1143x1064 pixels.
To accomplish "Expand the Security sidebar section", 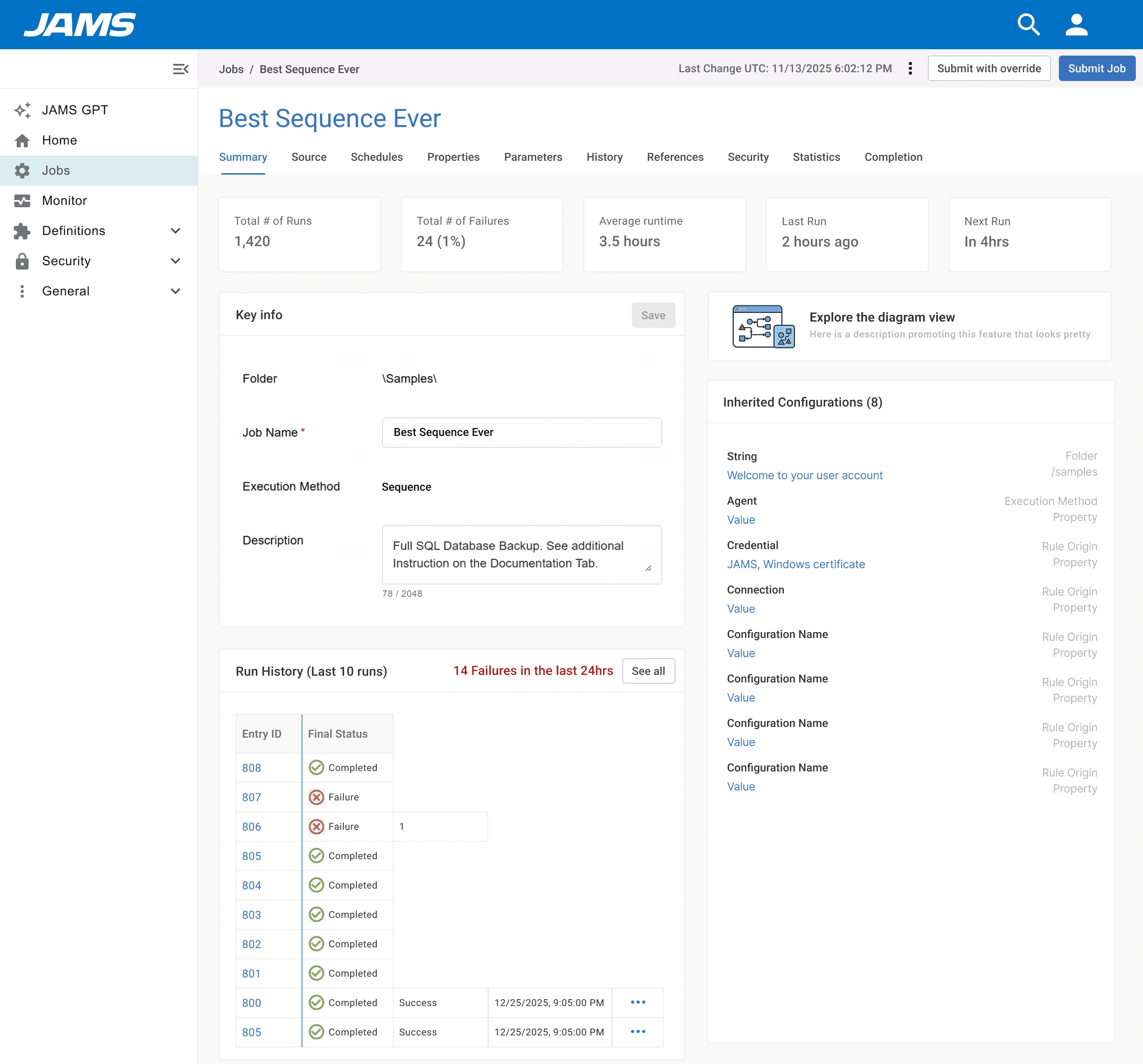I will (x=175, y=261).
